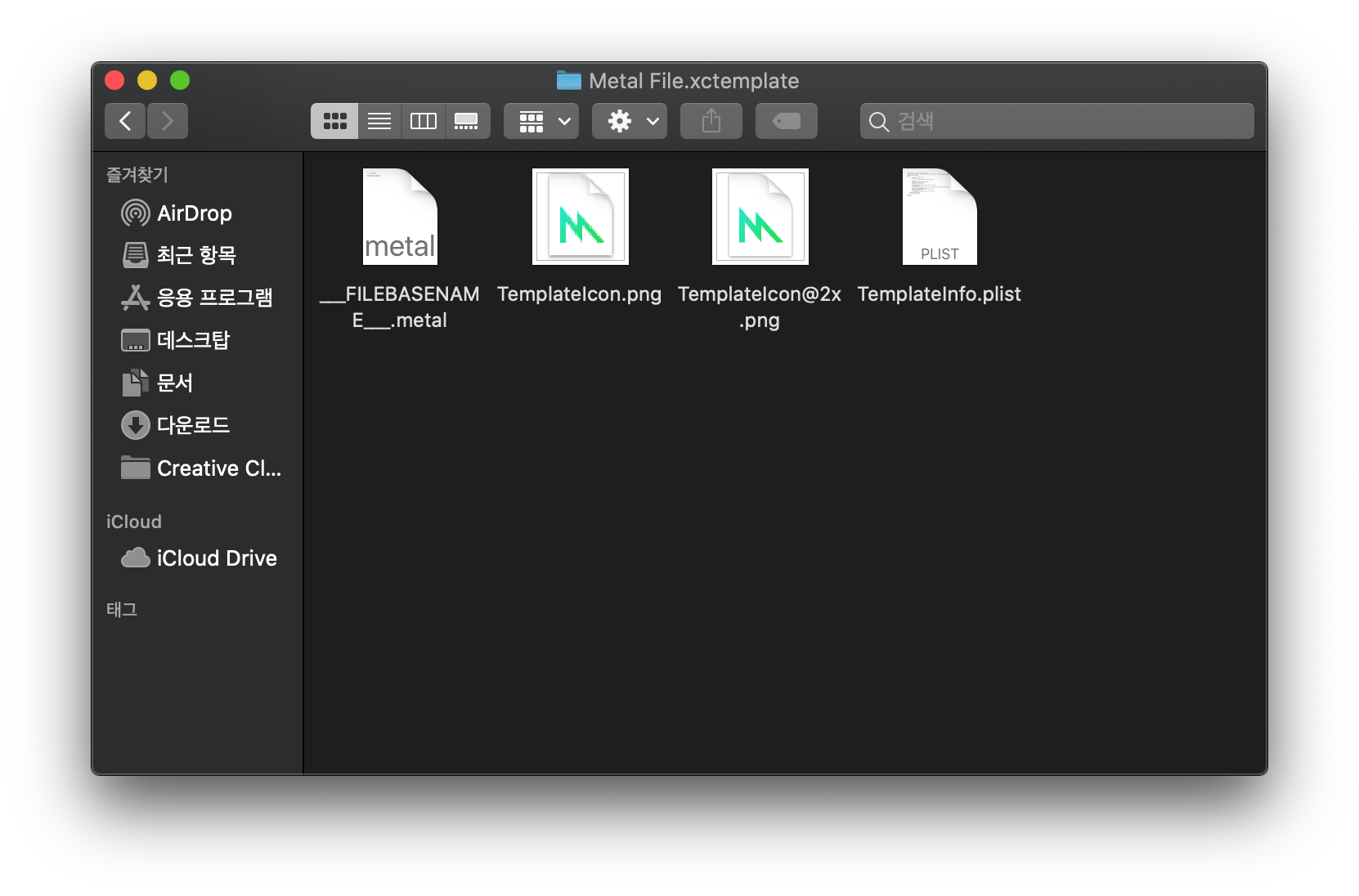Image resolution: width=1359 pixels, height=896 pixels.
Task: Go forward with the right chevron button
Action: pyautogui.click(x=168, y=121)
